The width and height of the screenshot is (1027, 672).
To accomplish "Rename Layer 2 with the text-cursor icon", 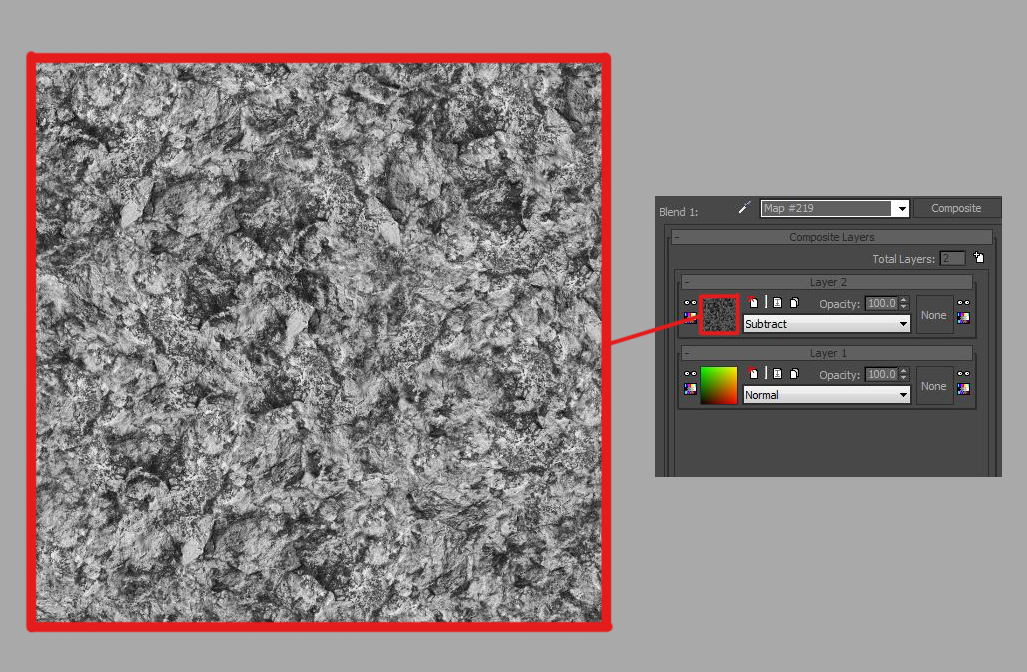I will point(777,303).
